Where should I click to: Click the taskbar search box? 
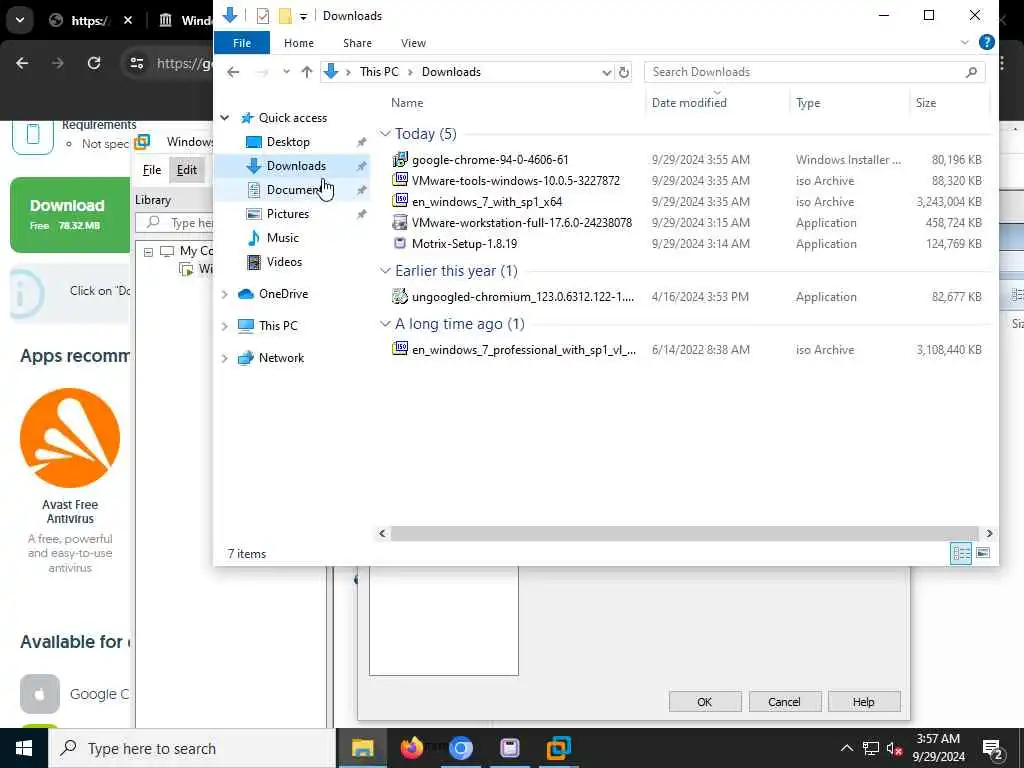[x=191, y=748]
